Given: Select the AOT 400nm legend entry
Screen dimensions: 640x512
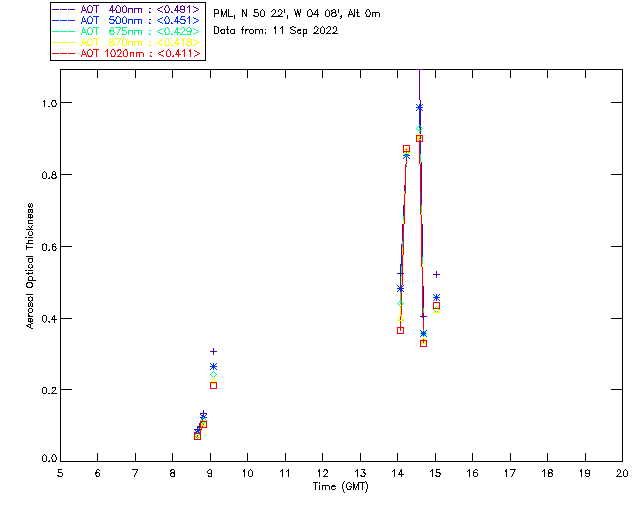Looking at the screenshot, I should pyautogui.click(x=127, y=9).
